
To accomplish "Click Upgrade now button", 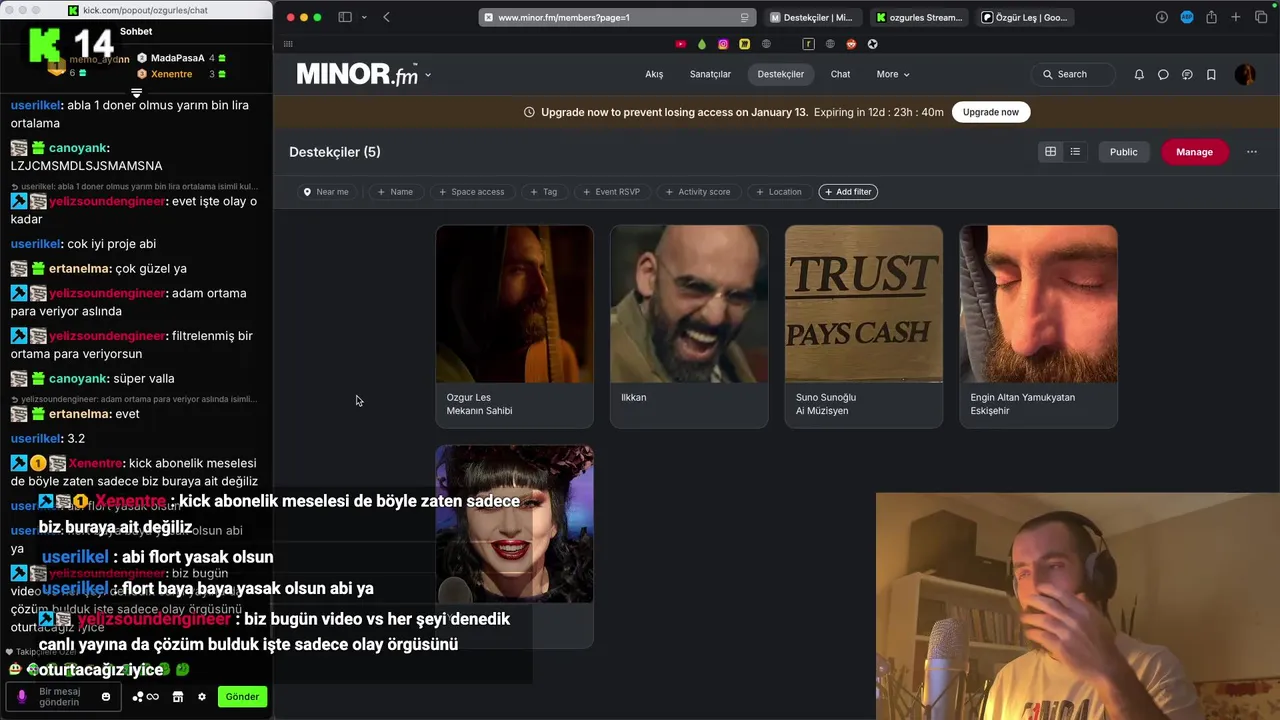I will 991,112.
